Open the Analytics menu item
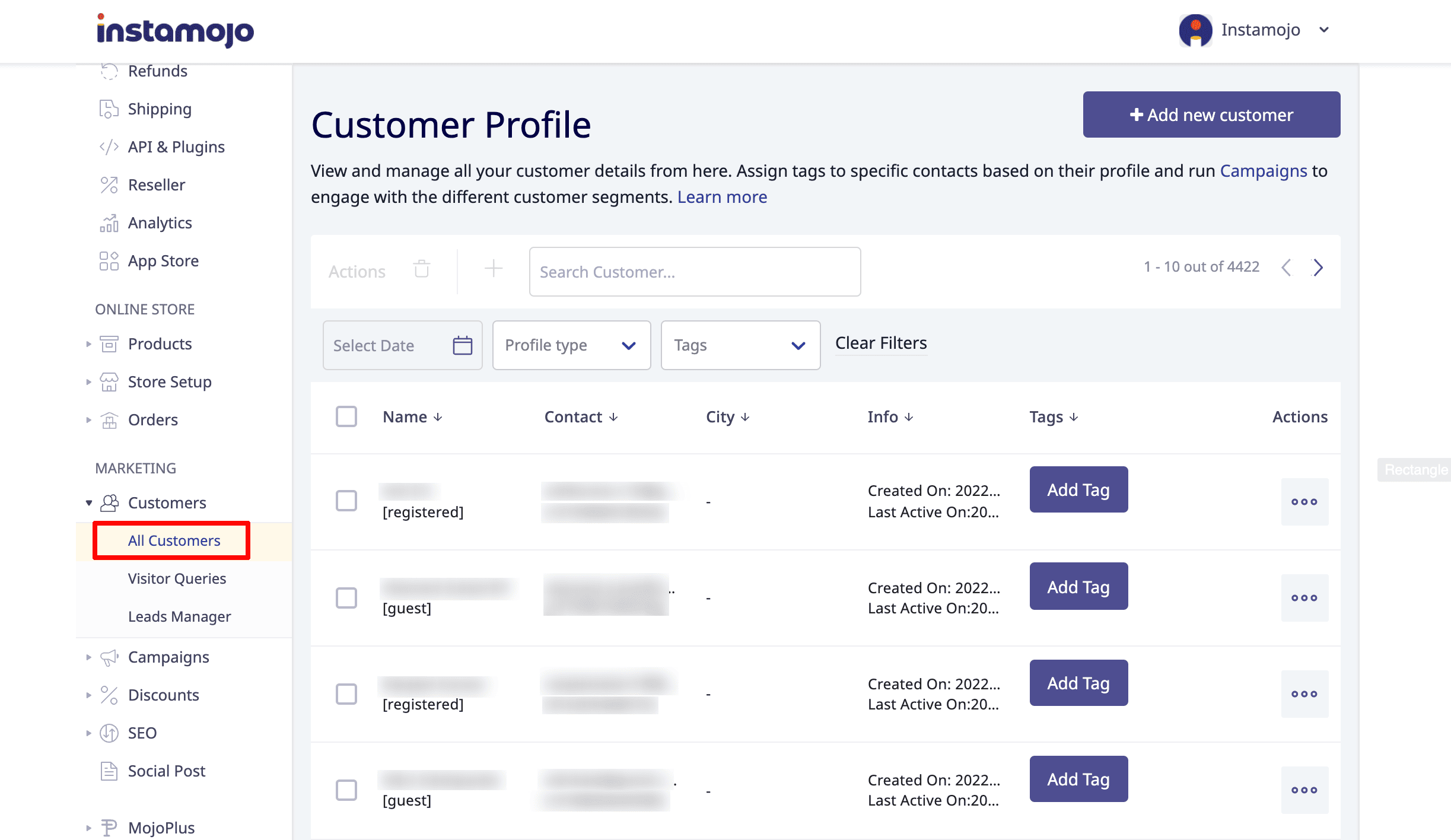The image size is (1451, 840). (x=160, y=223)
